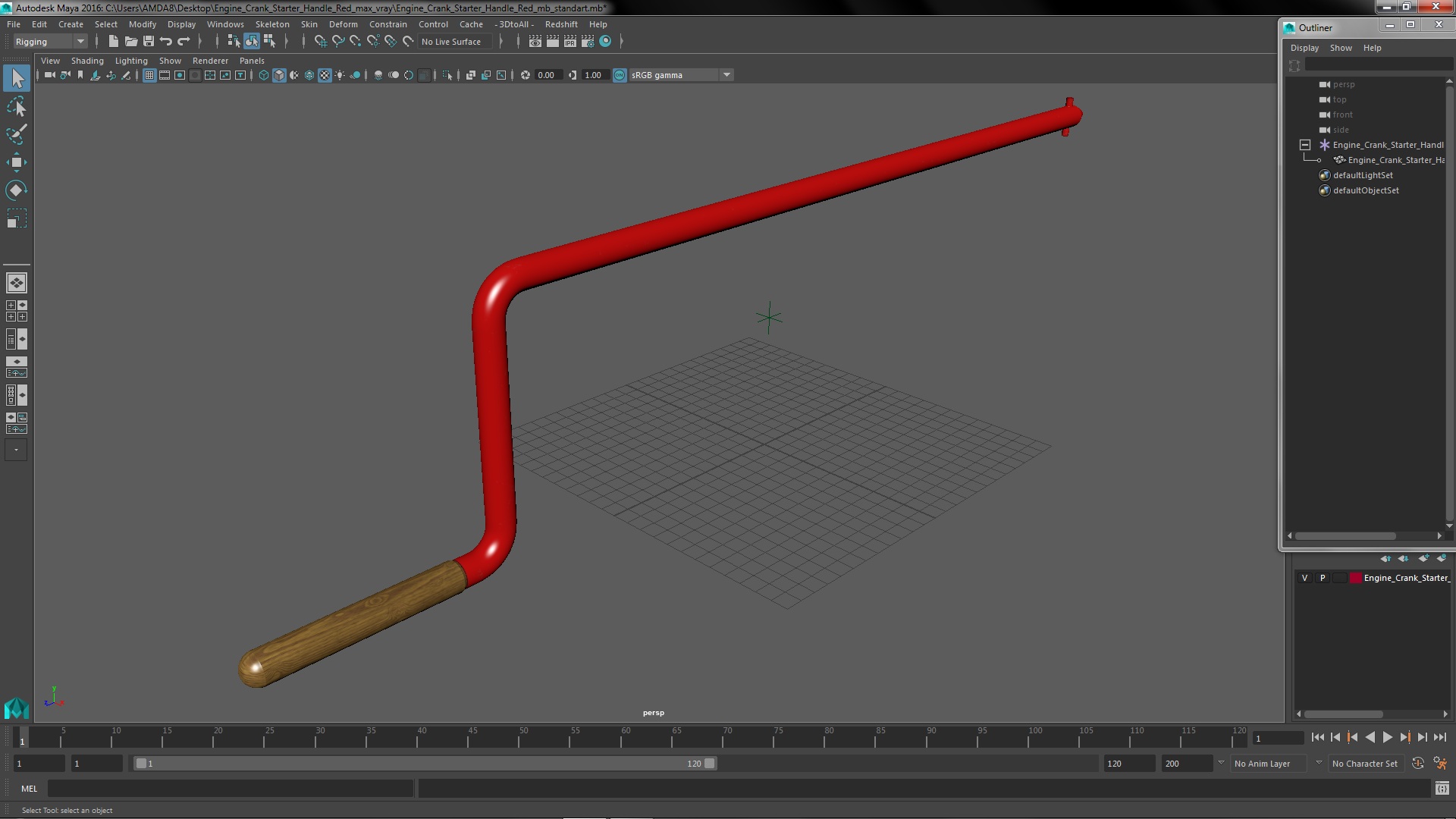
Task: Open a scene file via folder icon
Action: click(131, 42)
